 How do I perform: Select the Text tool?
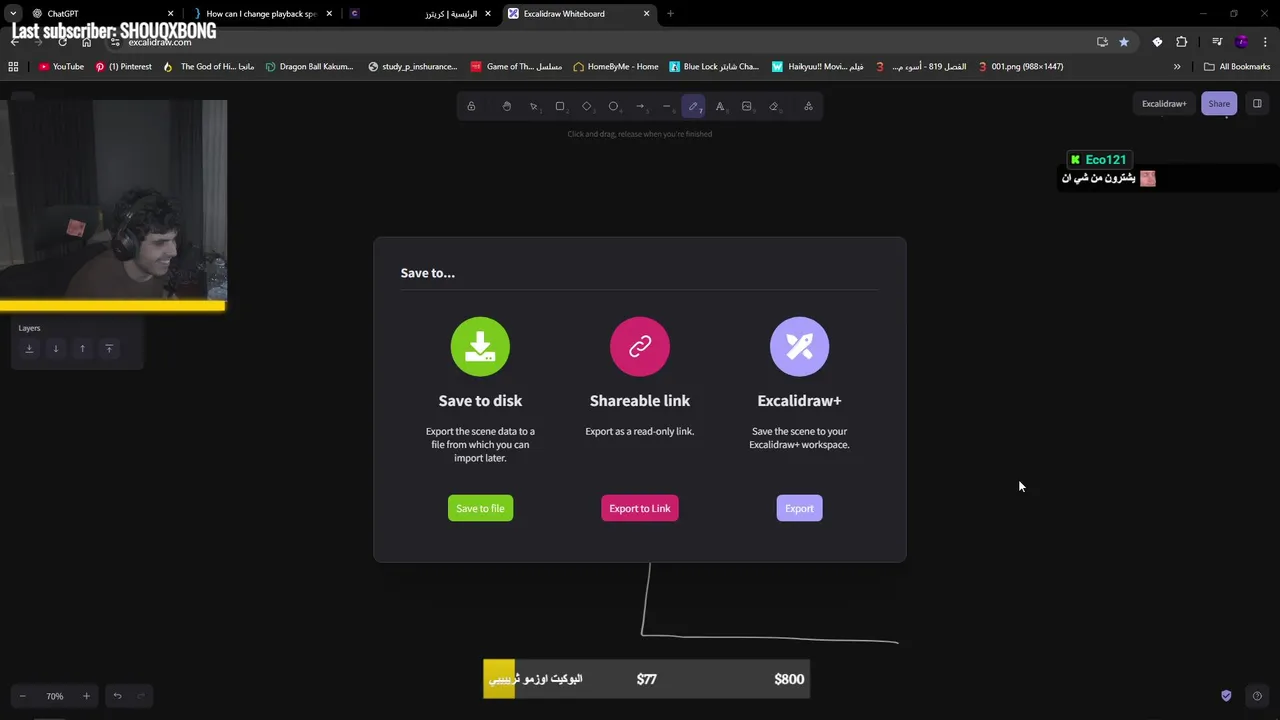pos(720,106)
